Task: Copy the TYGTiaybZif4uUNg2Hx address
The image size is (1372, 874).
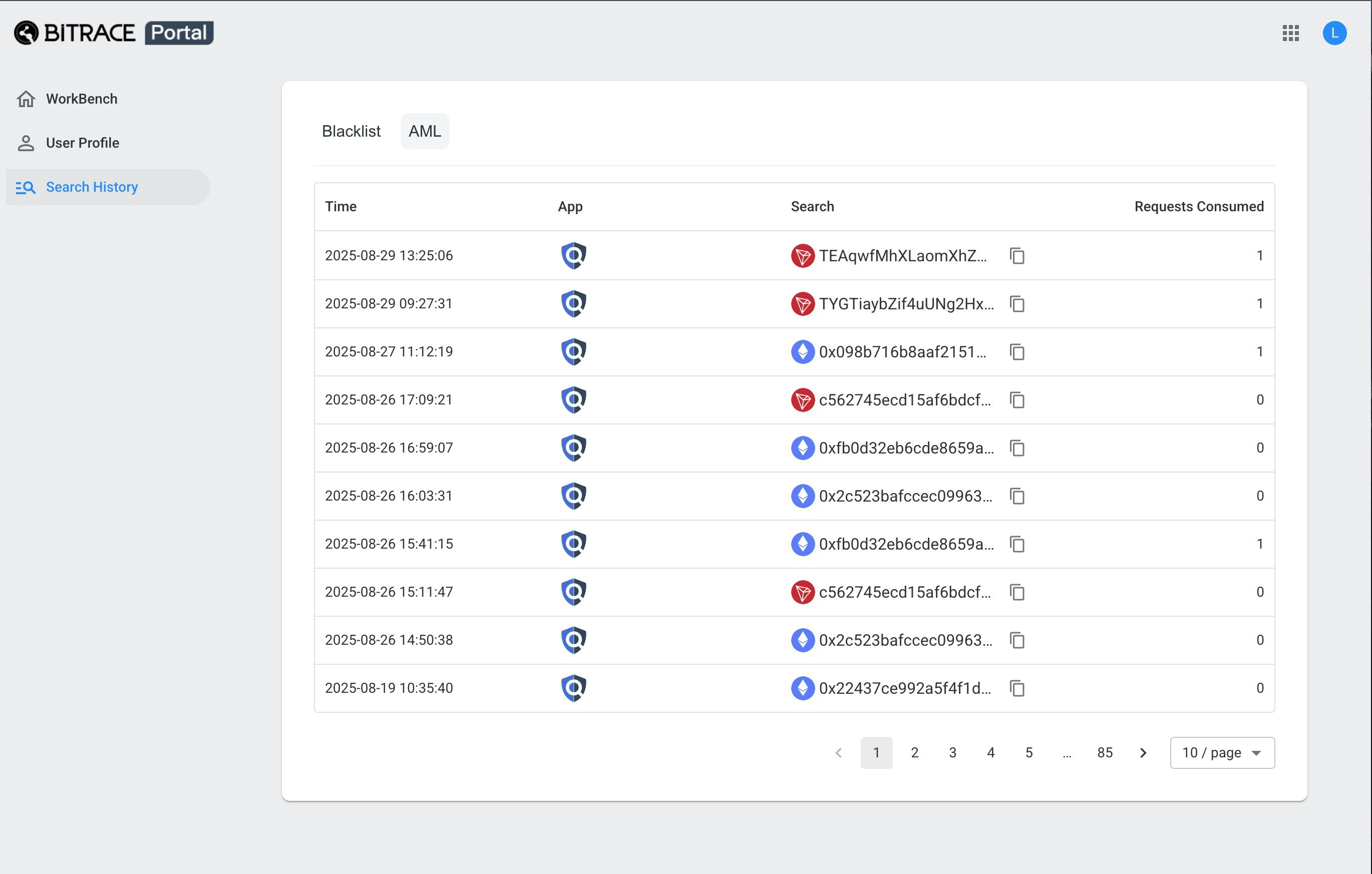Action: [1017, 304]
